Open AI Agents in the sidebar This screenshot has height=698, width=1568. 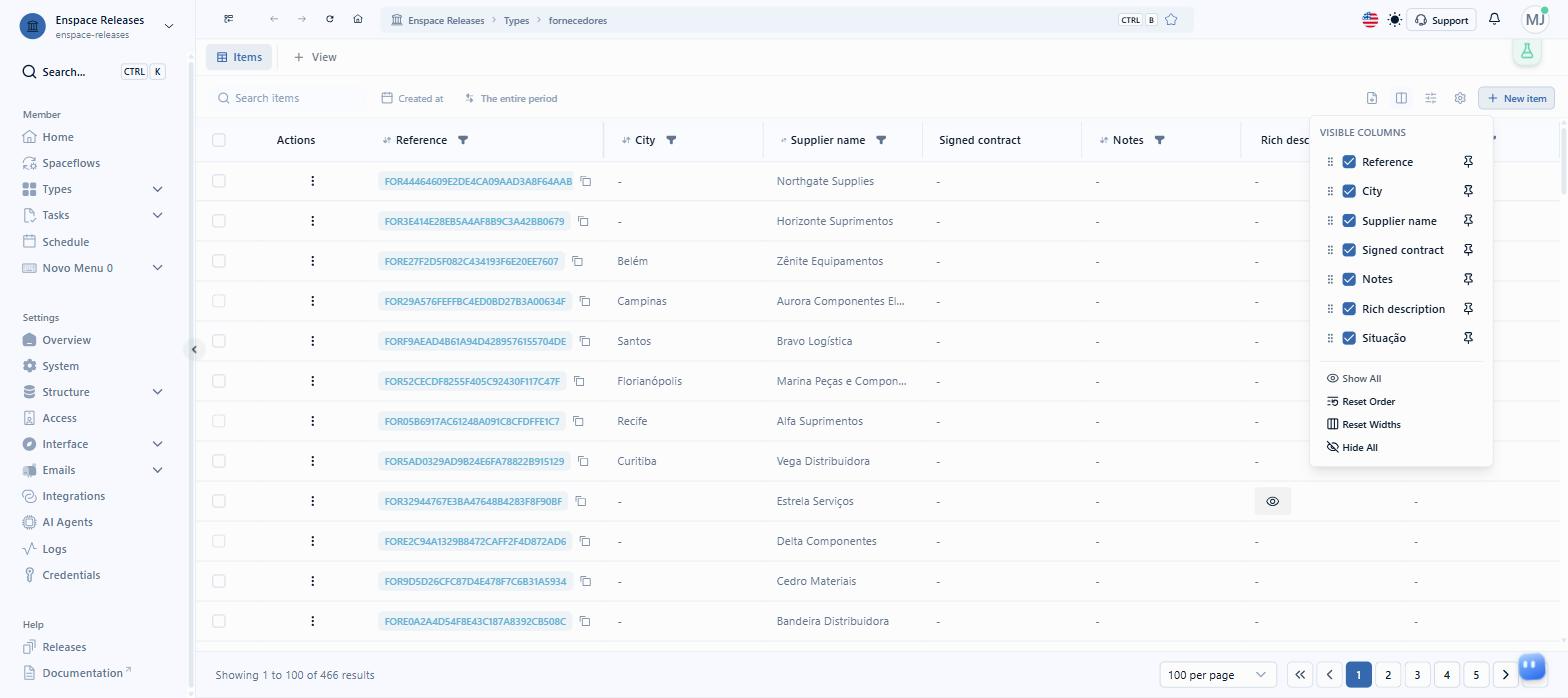coord(67,522)
